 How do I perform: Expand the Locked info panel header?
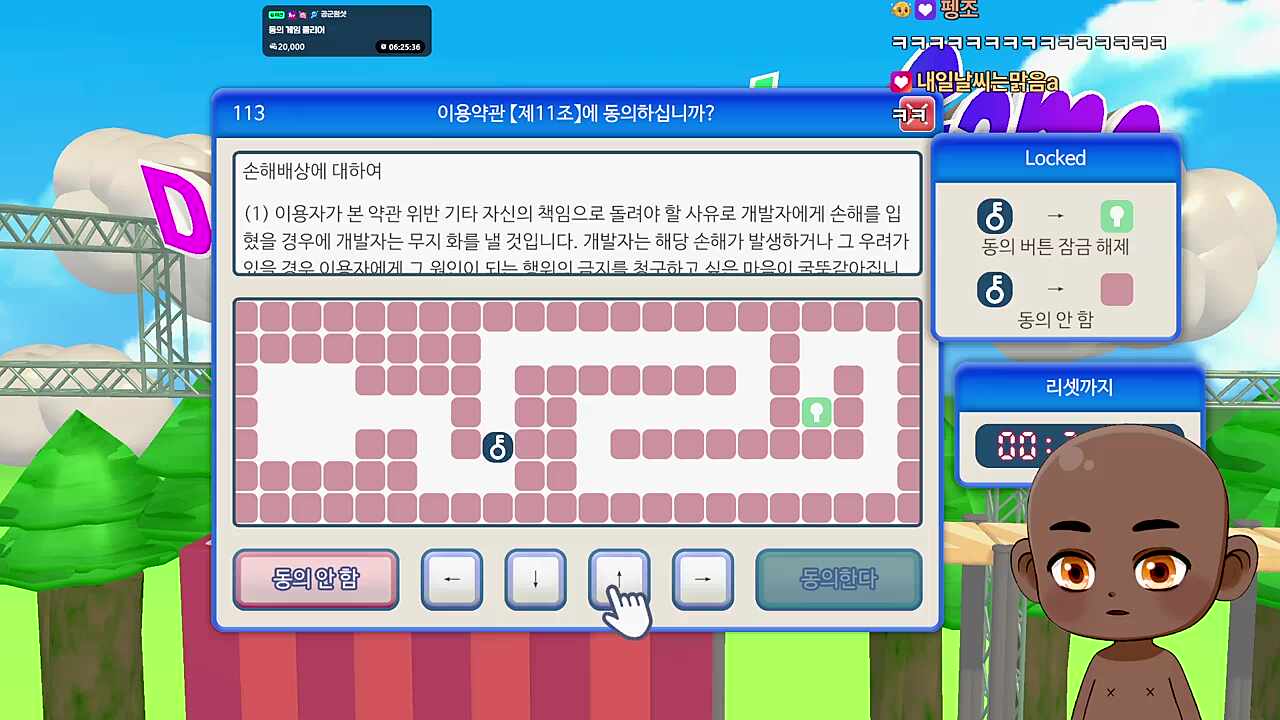point(1055,158)
